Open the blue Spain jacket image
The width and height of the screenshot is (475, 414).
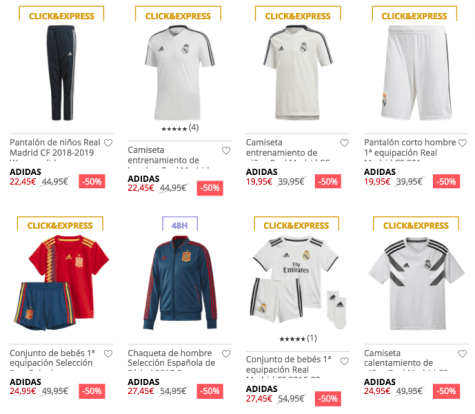tap(180, 283)
